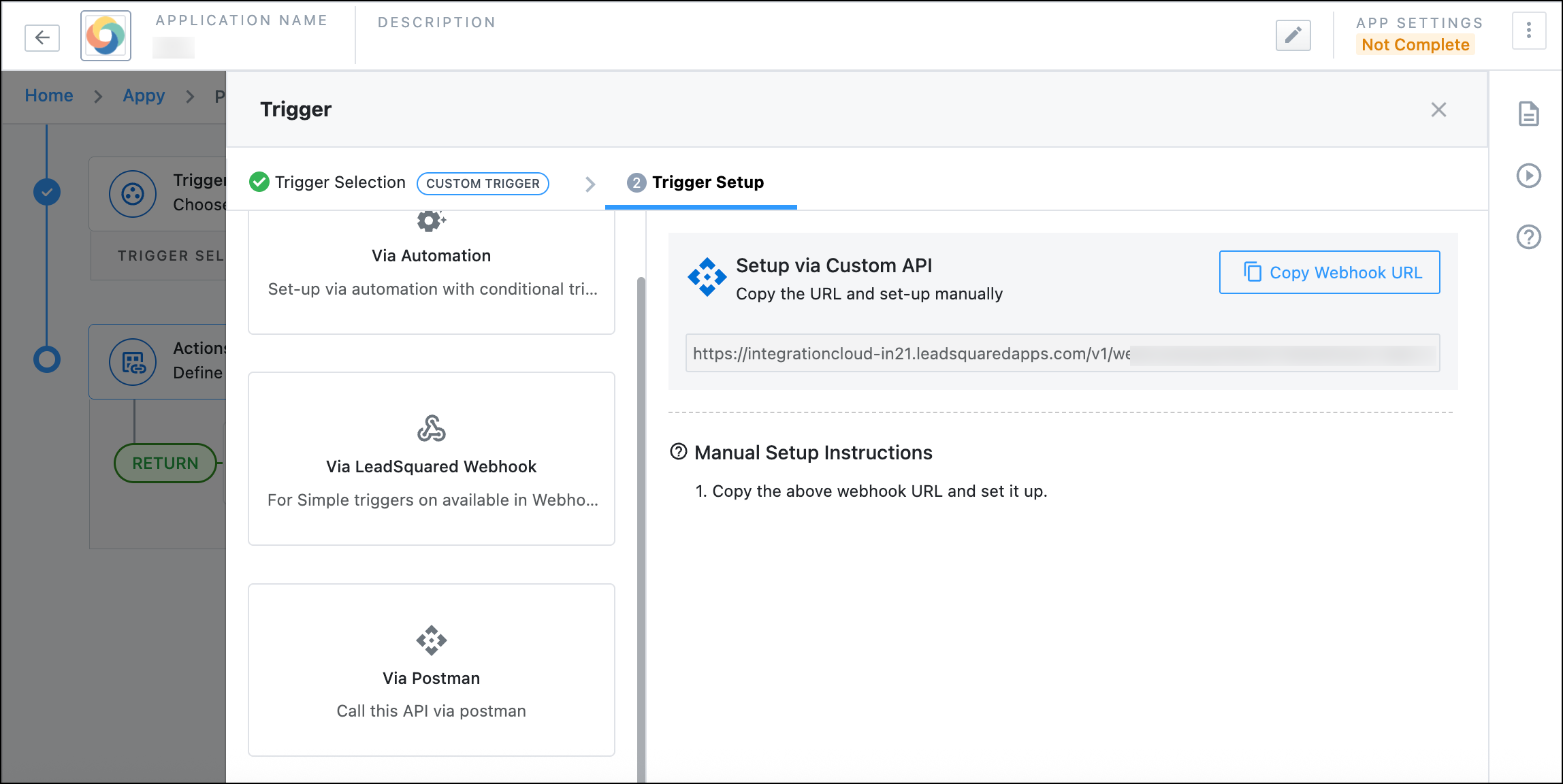Click the completed step circle in the left flowchart

point(46,192)
